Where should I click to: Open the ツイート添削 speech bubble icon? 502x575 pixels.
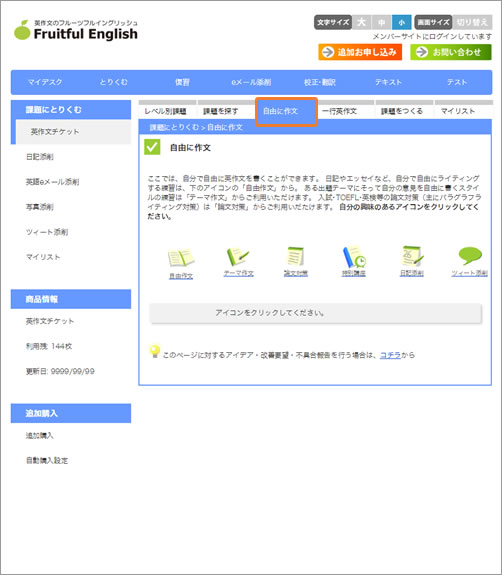[470, 256]
